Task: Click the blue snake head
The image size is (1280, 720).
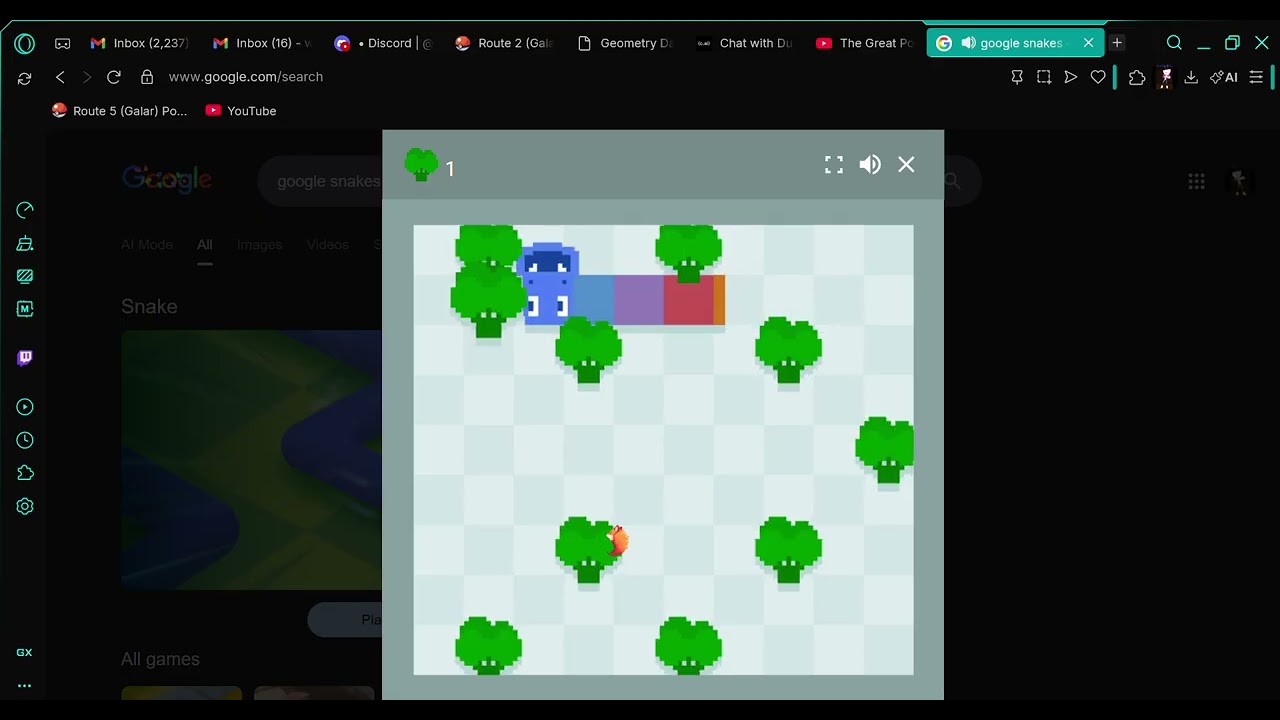Action: tap(548, 284)
